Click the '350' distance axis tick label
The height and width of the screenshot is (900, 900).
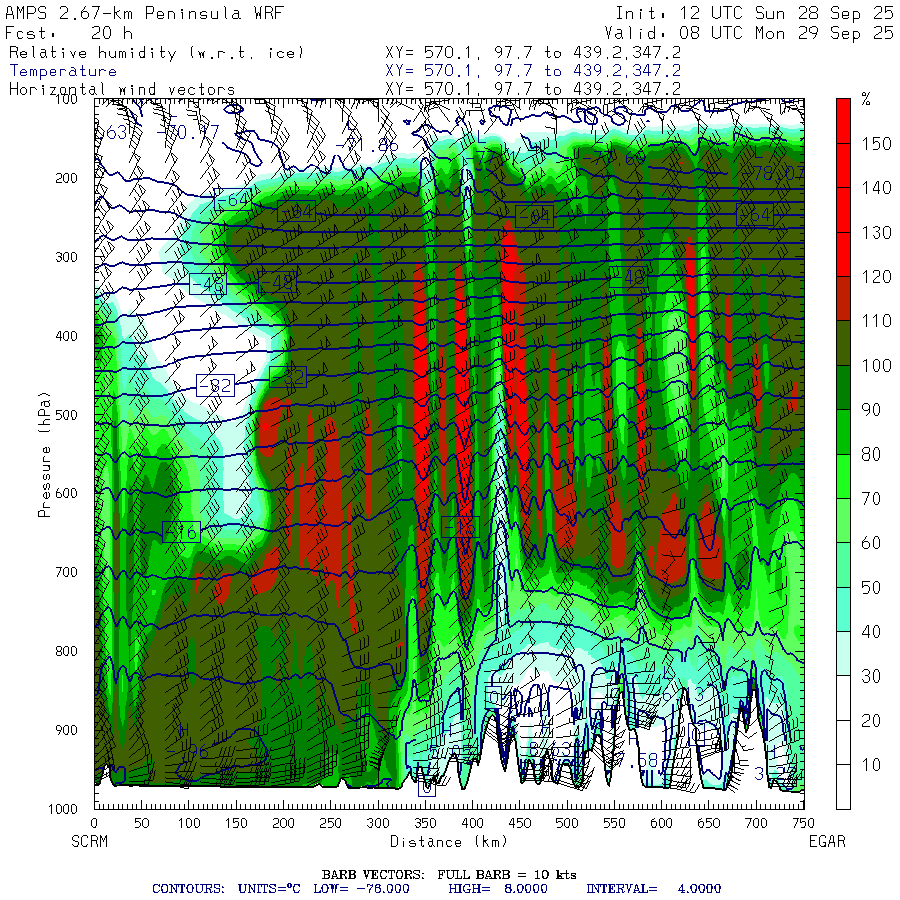[x=425, y=823]
